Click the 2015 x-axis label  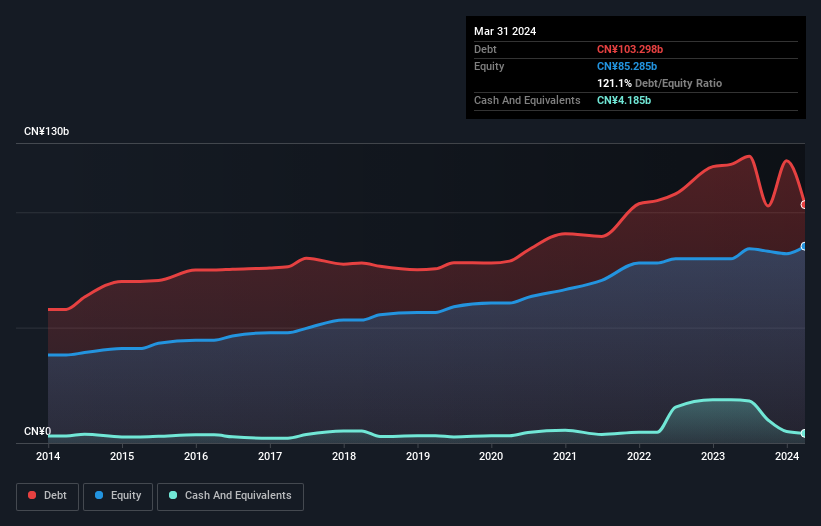pyautogui.click(x=122, y=456)
